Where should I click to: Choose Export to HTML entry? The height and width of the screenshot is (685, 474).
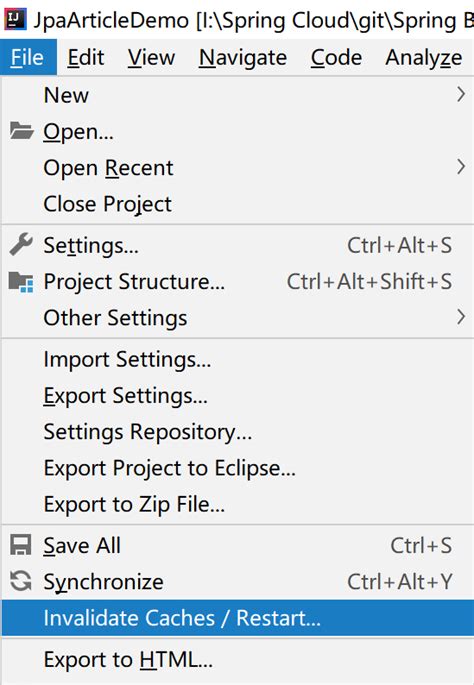coord(238,660)
